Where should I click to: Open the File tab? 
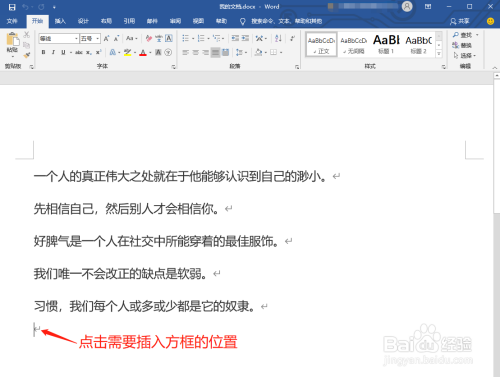point(12,21)
